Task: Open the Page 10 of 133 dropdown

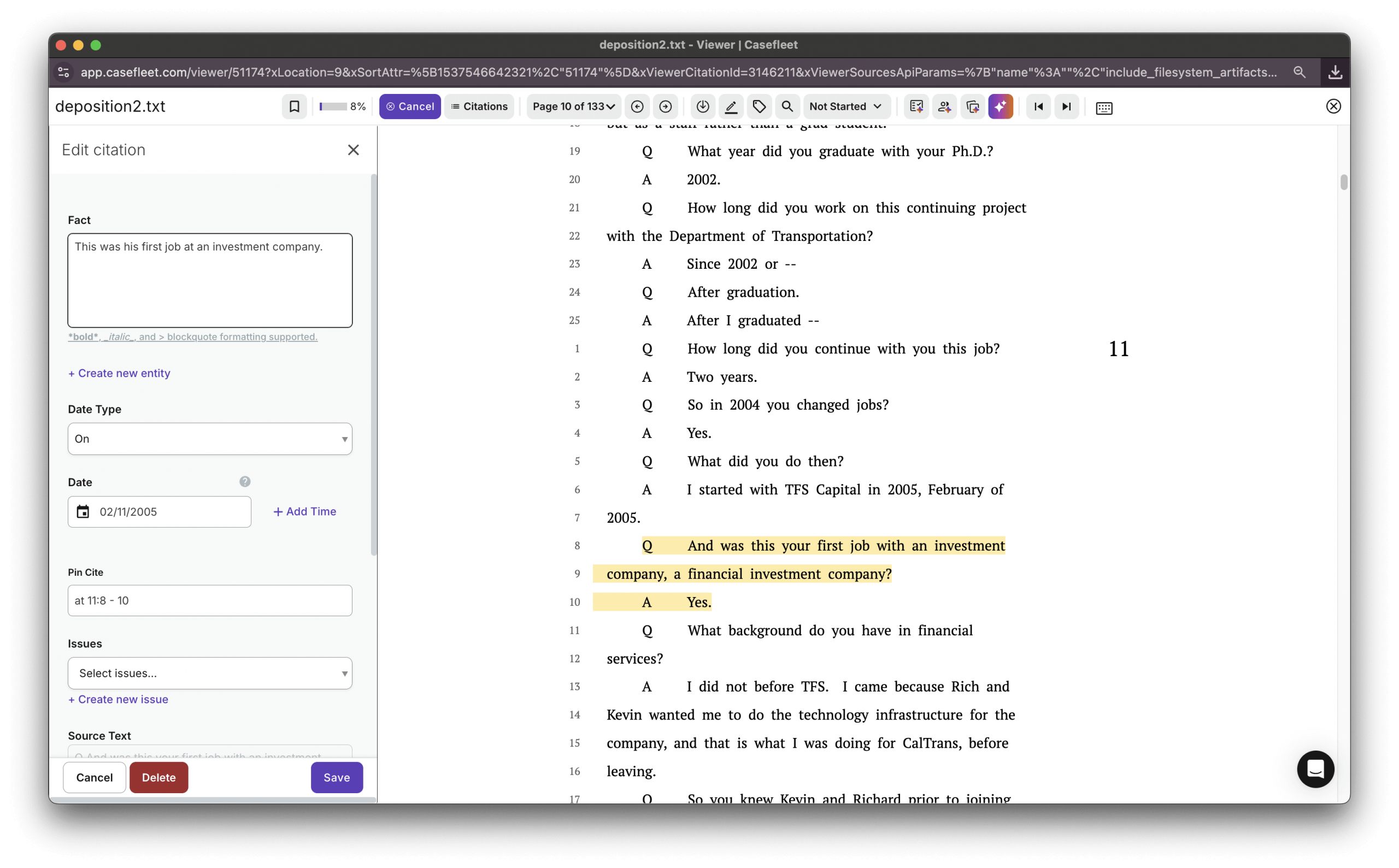Action: pyautogui.click(x=573, y=107)
